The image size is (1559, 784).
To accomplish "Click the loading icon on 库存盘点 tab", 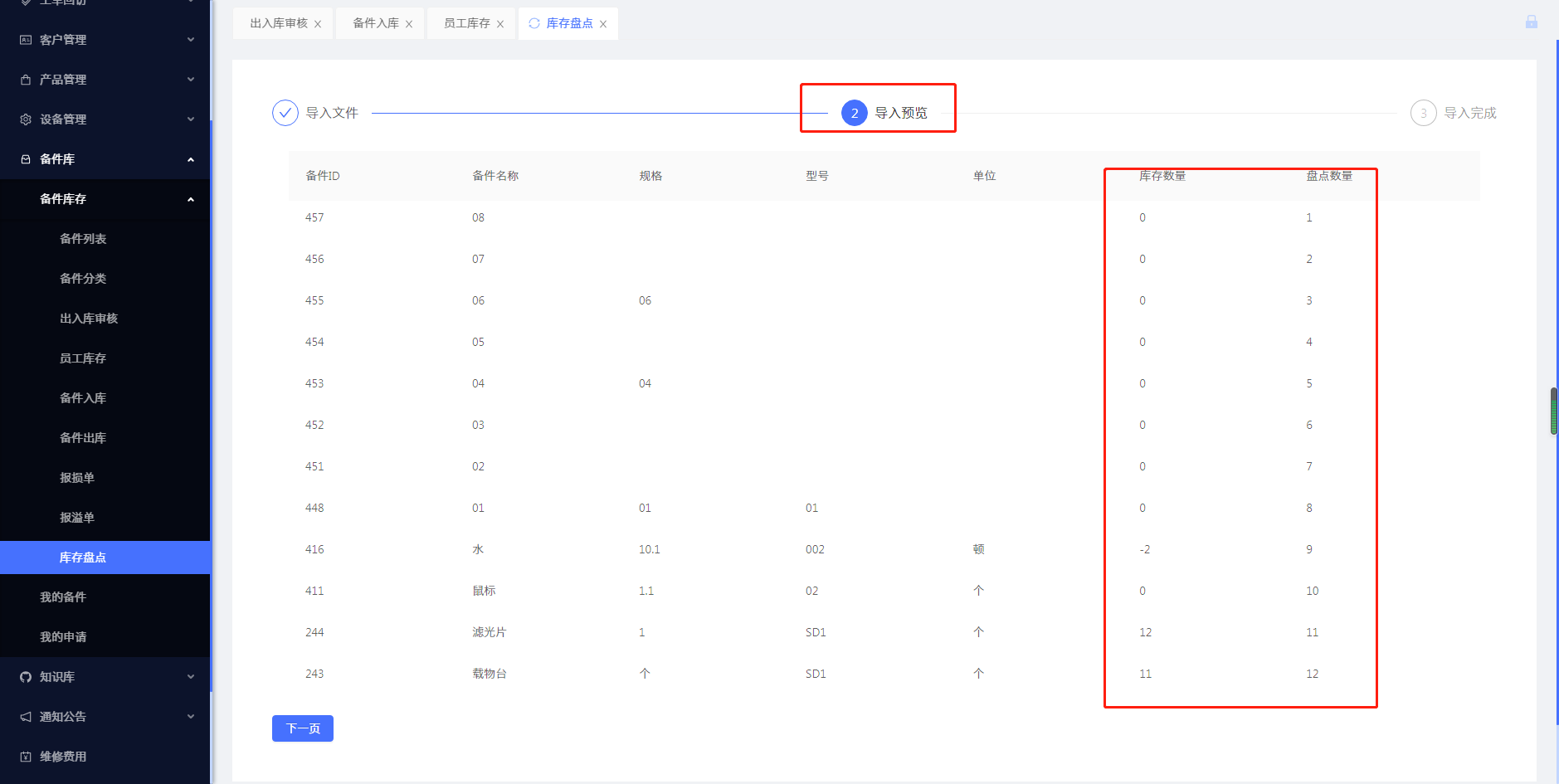I will 533,23.
